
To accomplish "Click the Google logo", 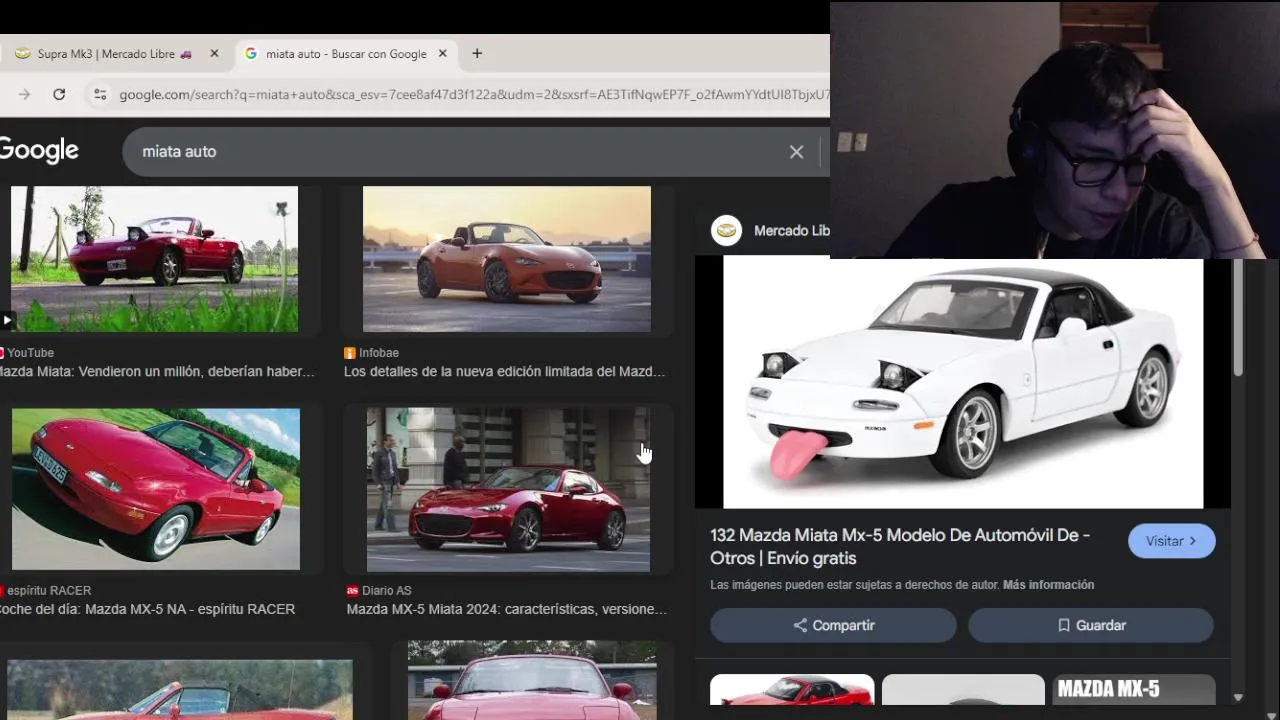I will [39, 151].
